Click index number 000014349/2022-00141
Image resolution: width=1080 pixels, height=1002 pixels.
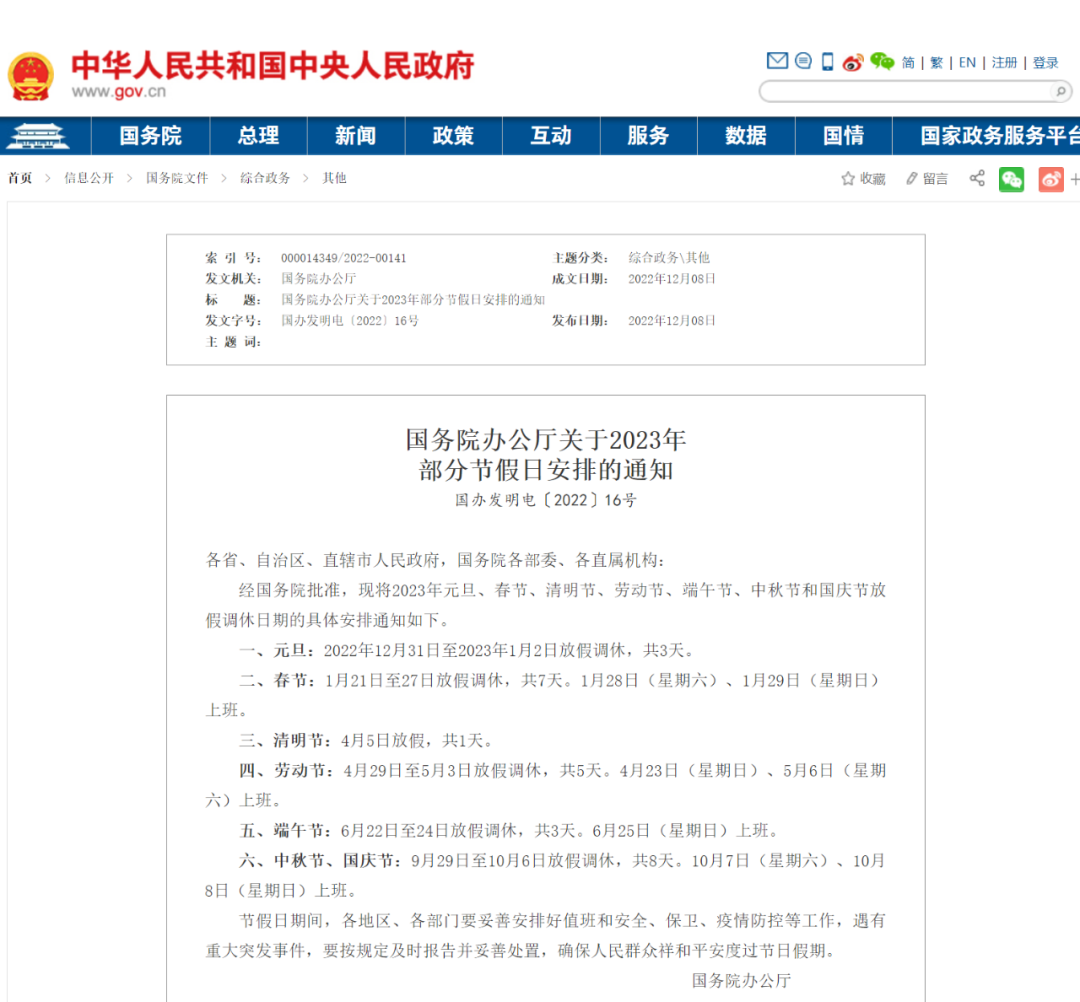tap(344, 258)
